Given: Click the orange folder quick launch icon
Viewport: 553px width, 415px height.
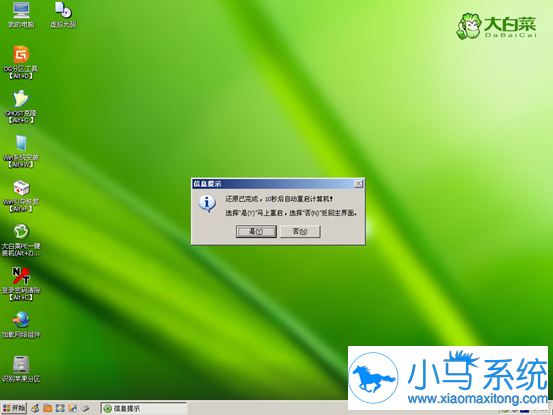Looking at the screenshot, I should [x=48, y=408].
